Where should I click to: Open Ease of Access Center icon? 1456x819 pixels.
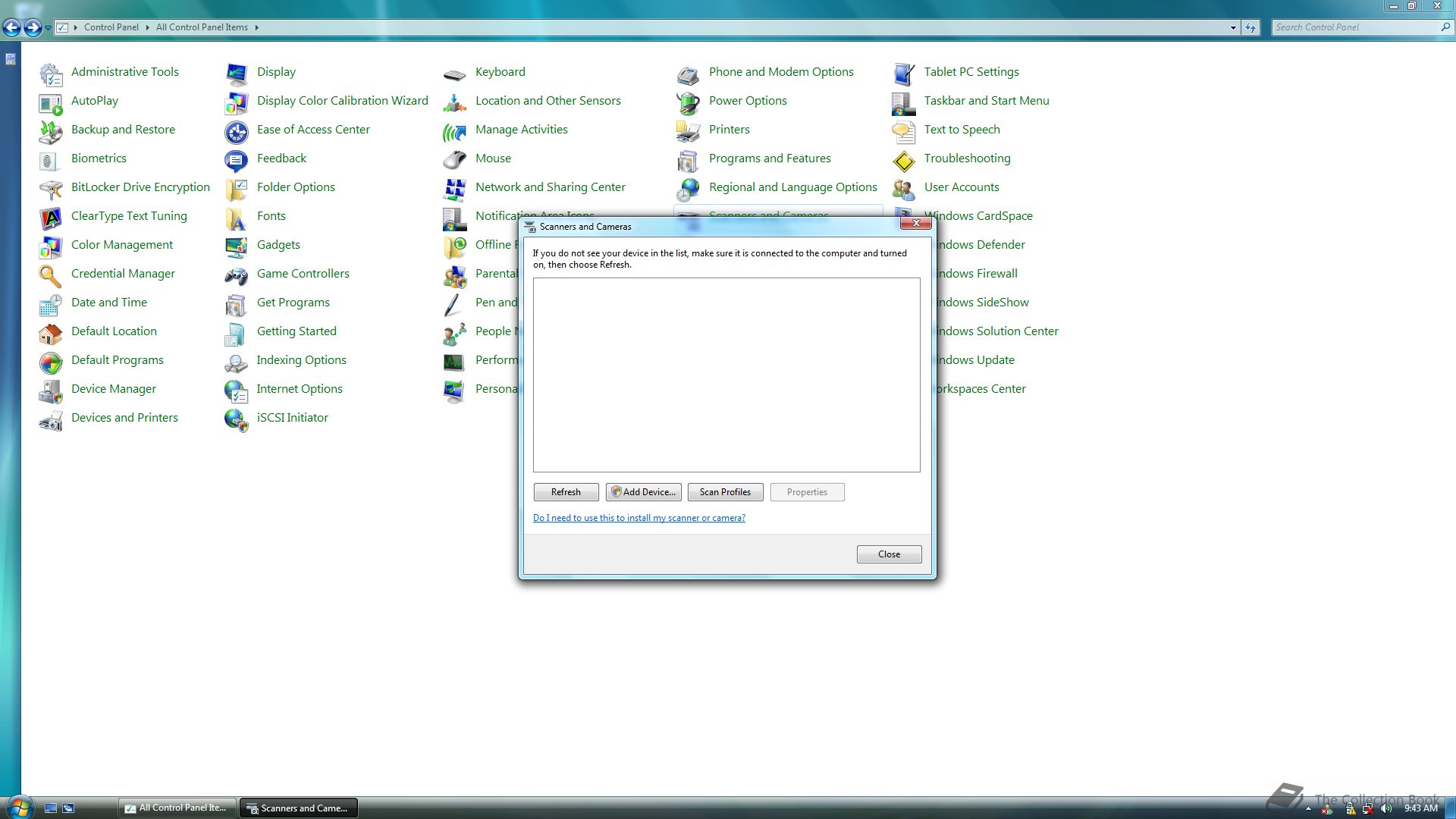[237, 131]
